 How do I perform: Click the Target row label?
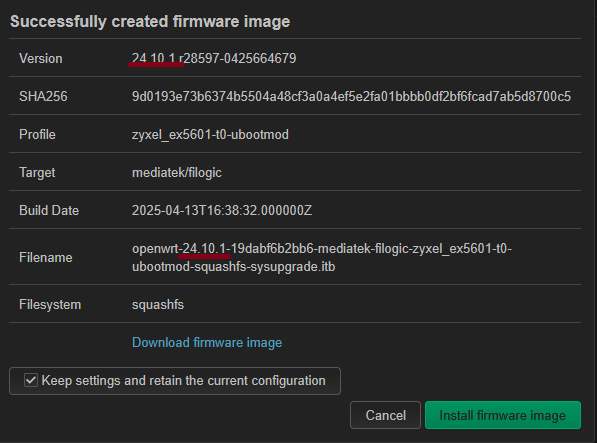[37, 172]
